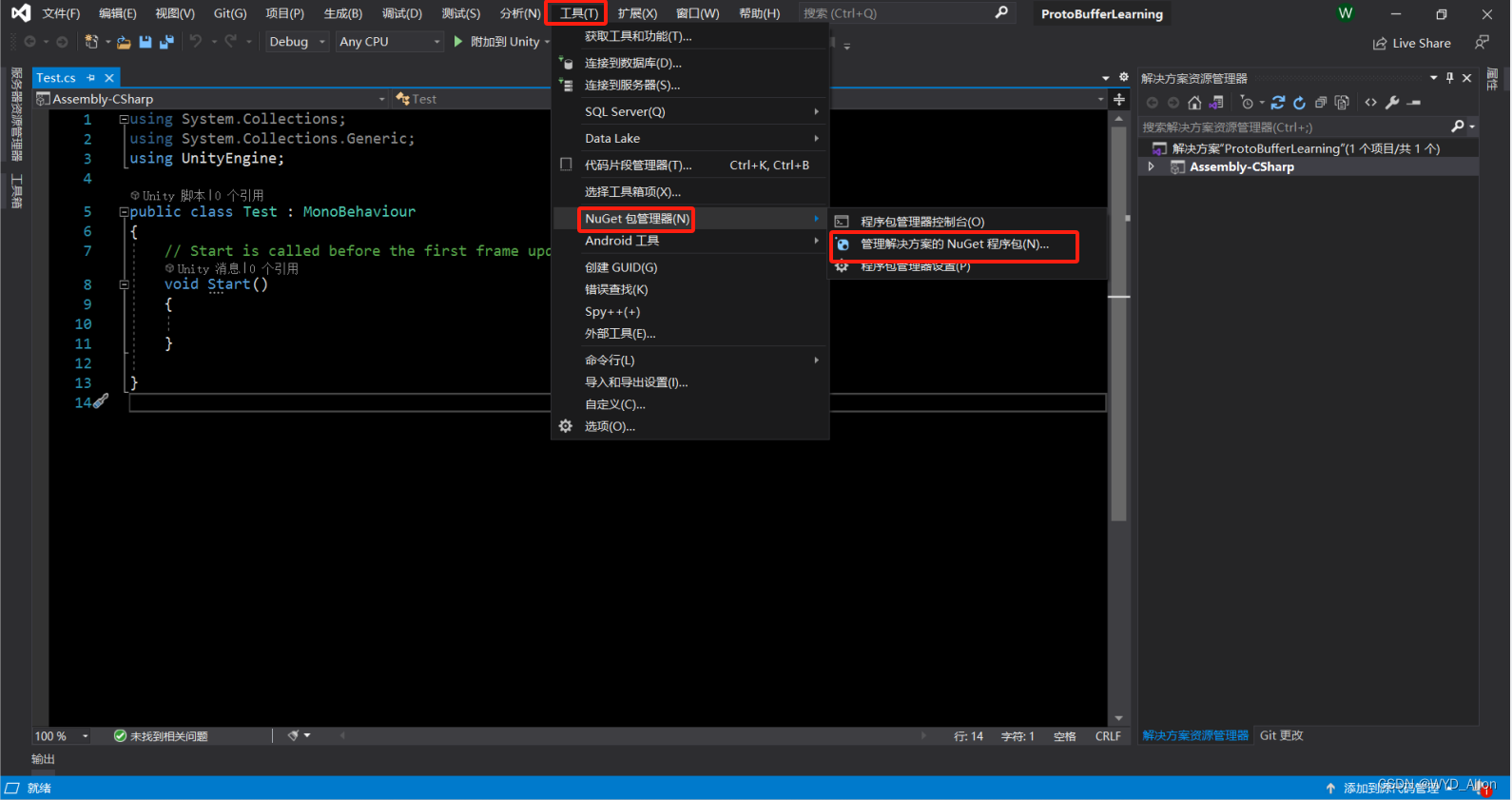Image resolution: width=1512 pixels, height=800 pixels.
Task: Close the Test.cs tab
Action: 109,78
